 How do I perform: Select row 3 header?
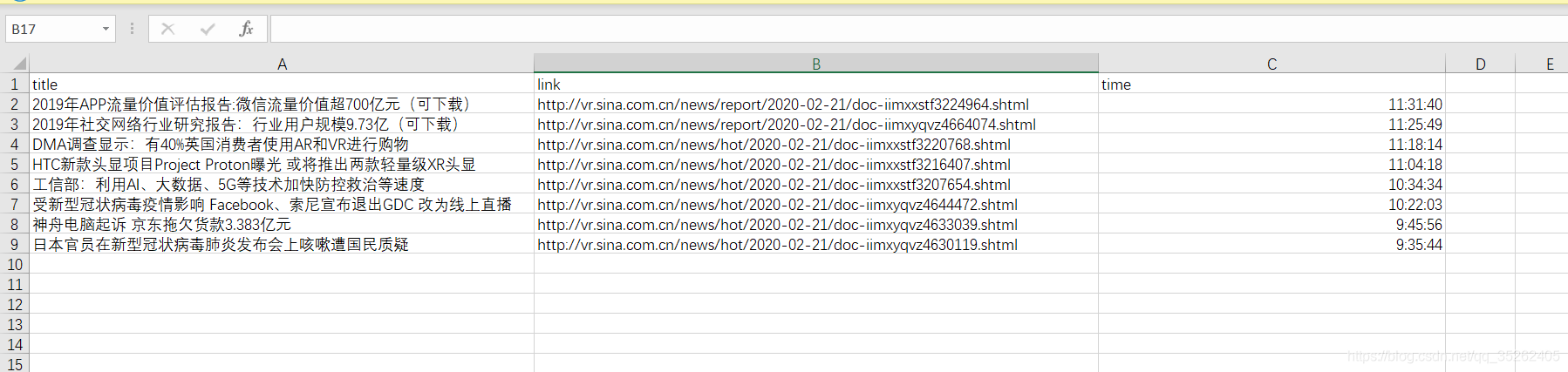point(15,125)
